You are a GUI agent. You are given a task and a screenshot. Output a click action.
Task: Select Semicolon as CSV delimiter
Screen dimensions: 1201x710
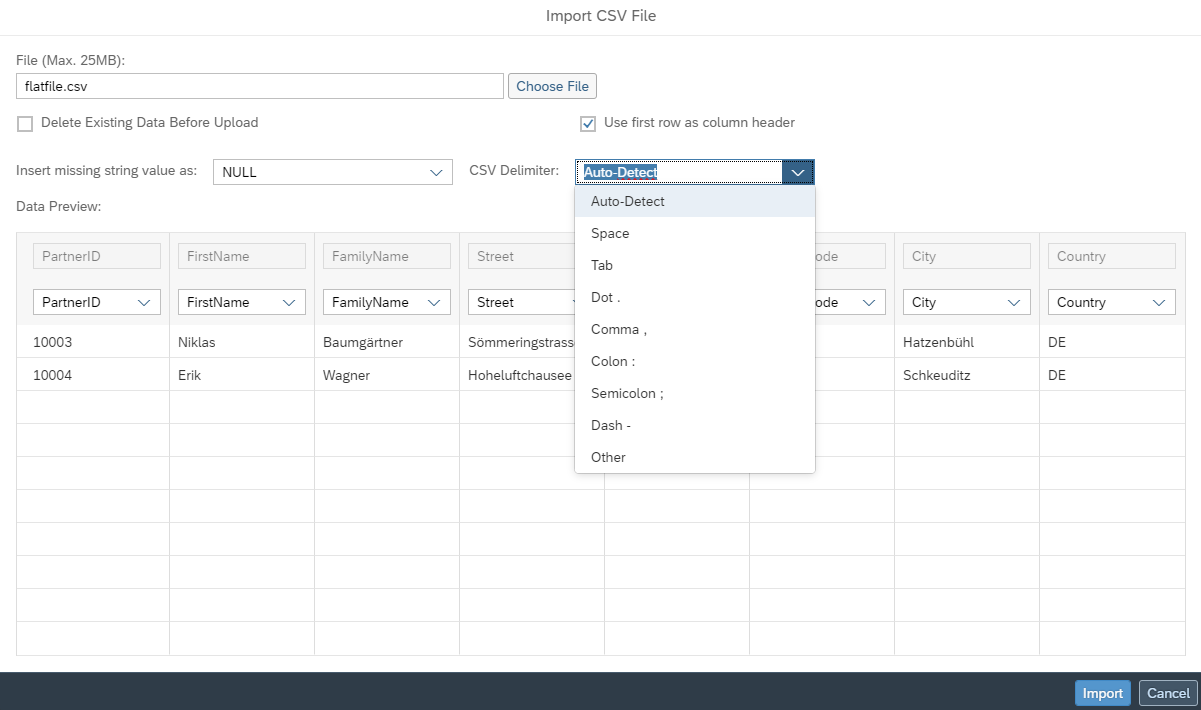627,393
